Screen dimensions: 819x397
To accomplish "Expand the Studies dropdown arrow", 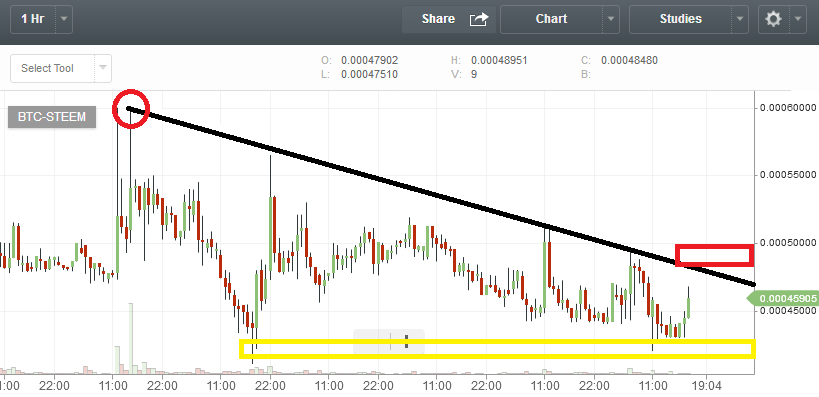I will click(740, 19).
